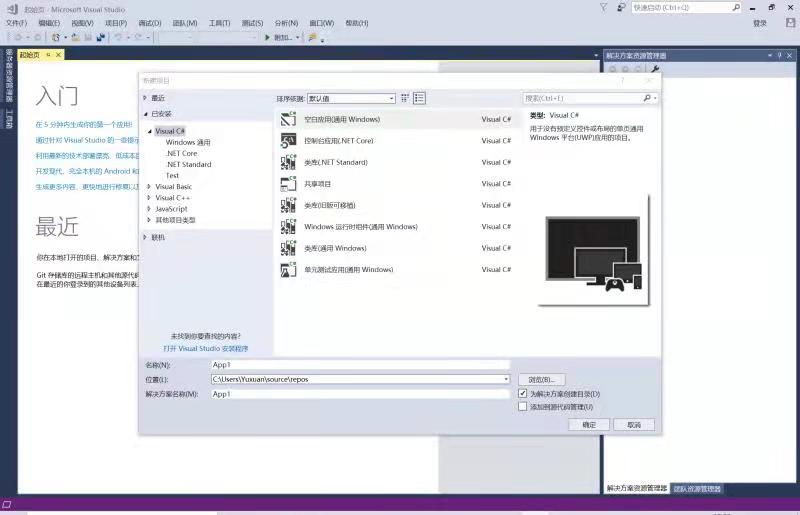Click the Save All toolbar icon

(101, 37)
